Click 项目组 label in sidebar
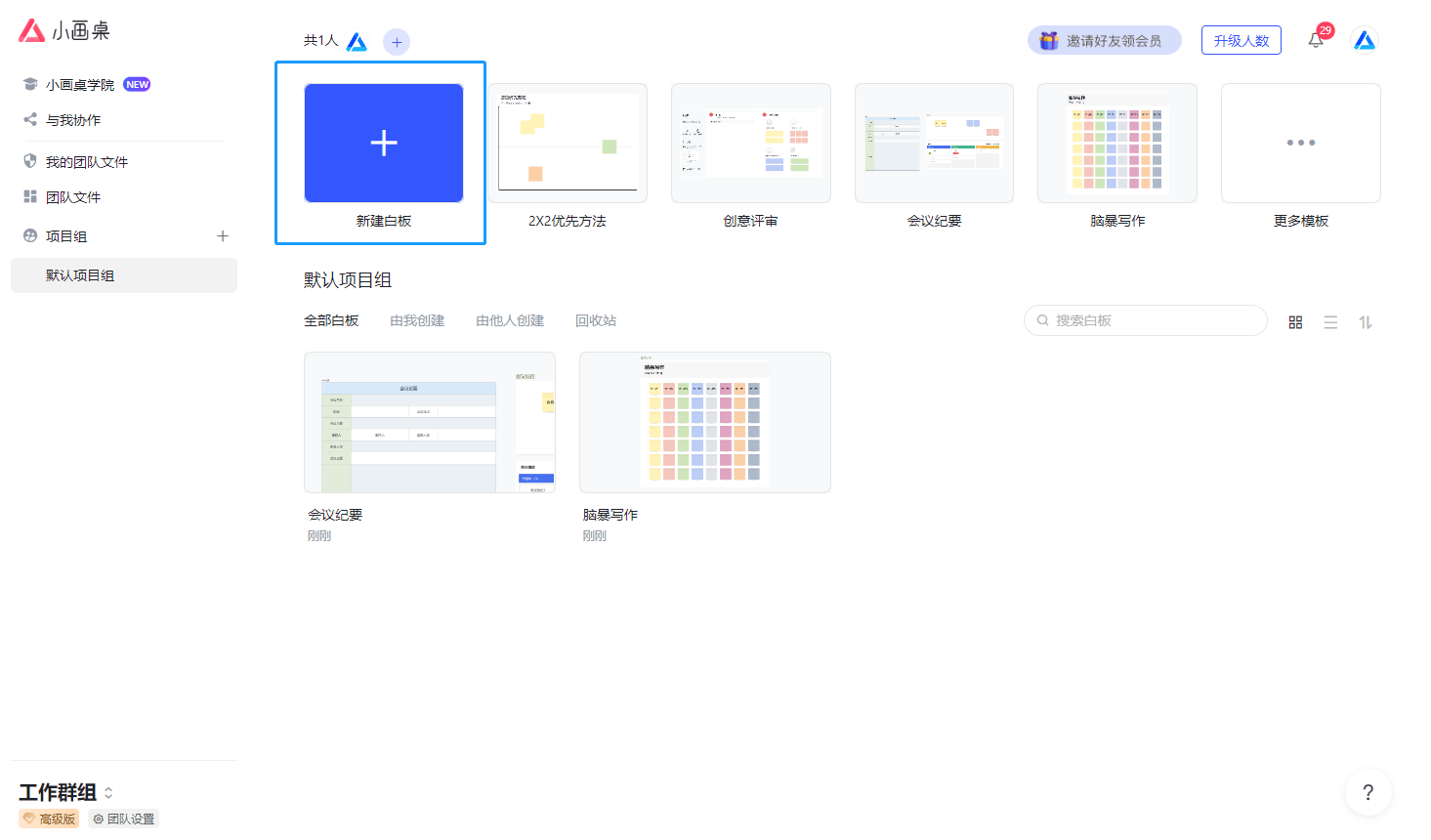1431x840 pixels. (66, 236)
